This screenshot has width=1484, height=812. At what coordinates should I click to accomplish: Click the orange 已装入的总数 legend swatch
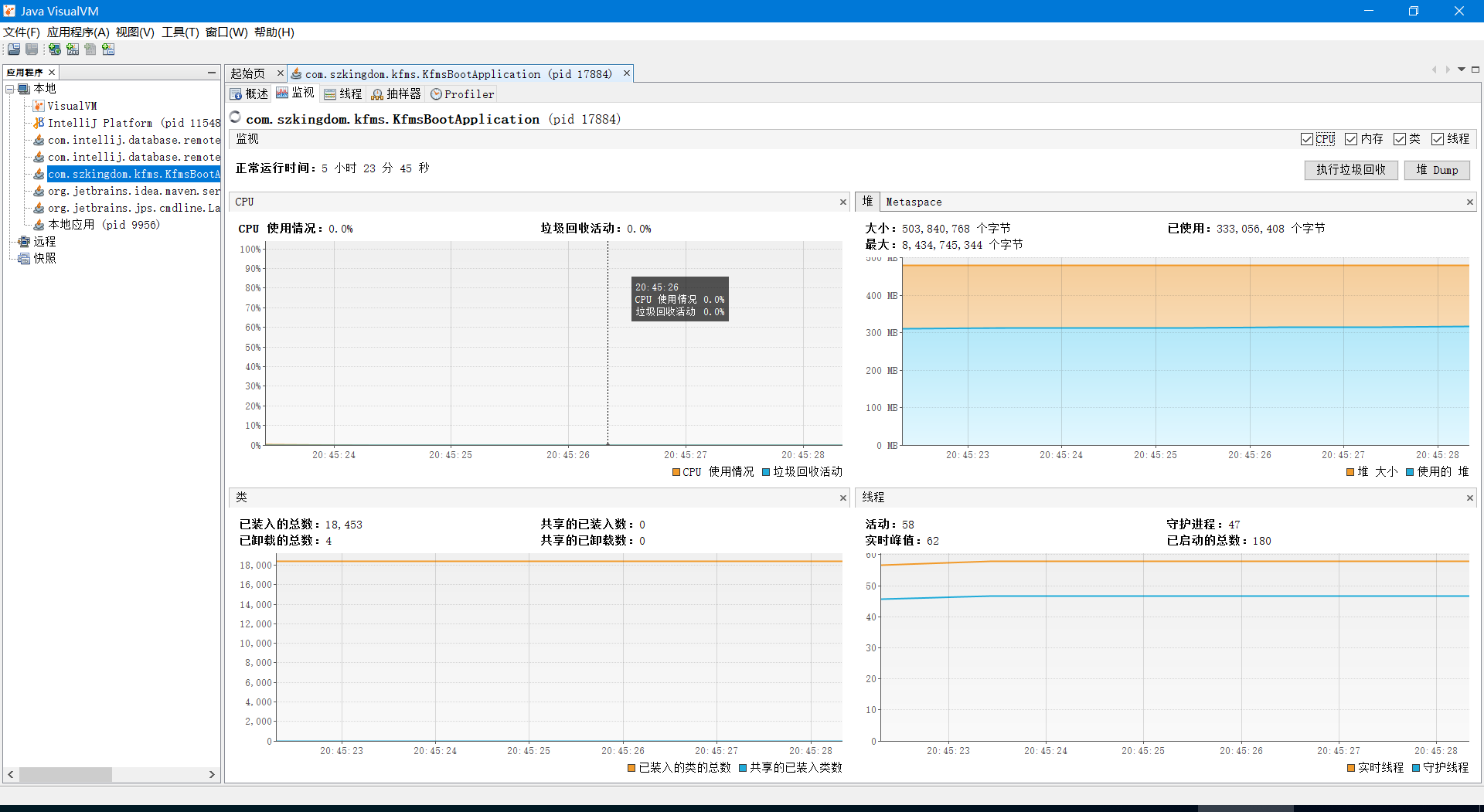coord(631,768)
